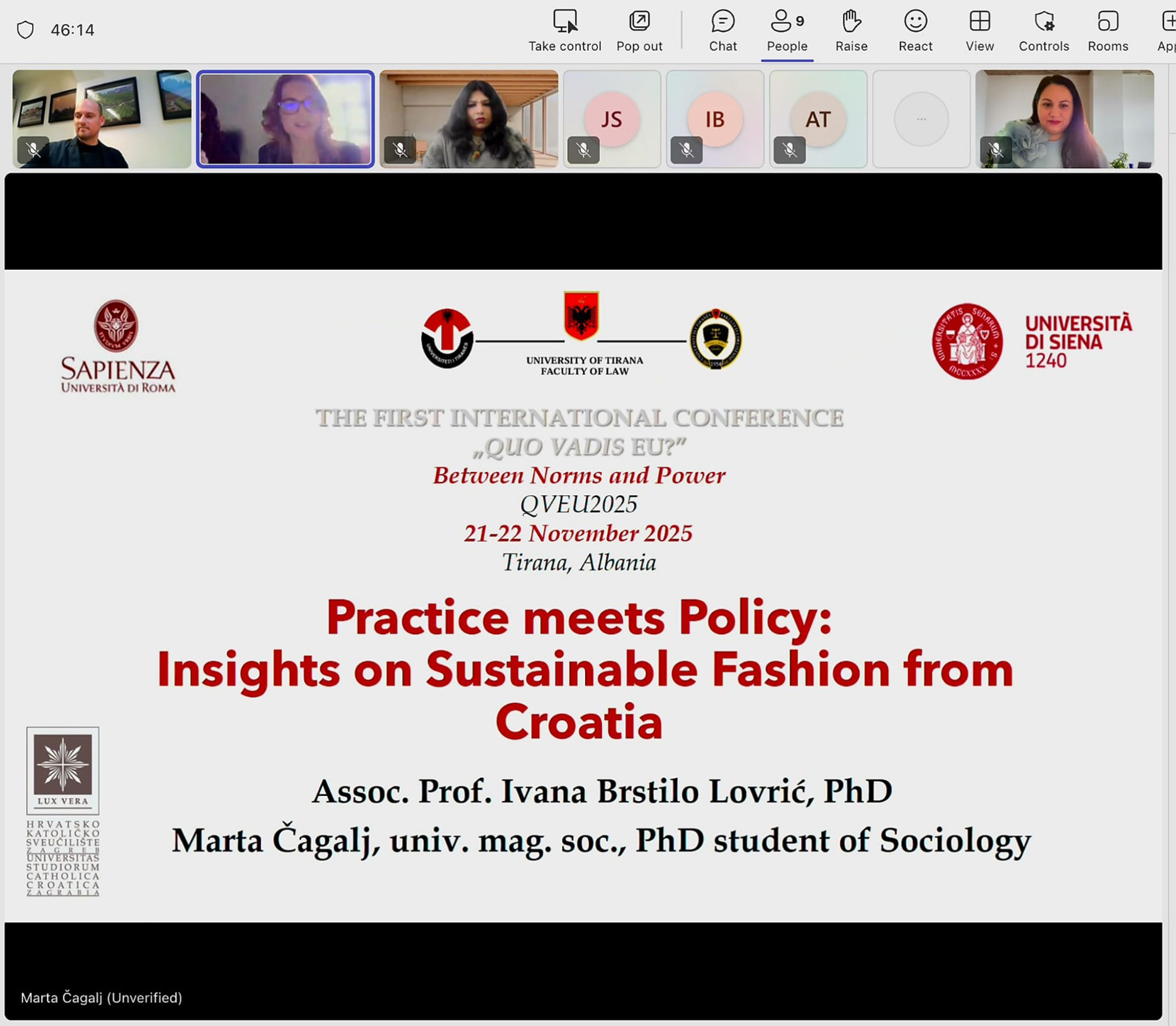Pop out the shared content
This screenshot has height=1026, width=1176.
coord(639,22)
